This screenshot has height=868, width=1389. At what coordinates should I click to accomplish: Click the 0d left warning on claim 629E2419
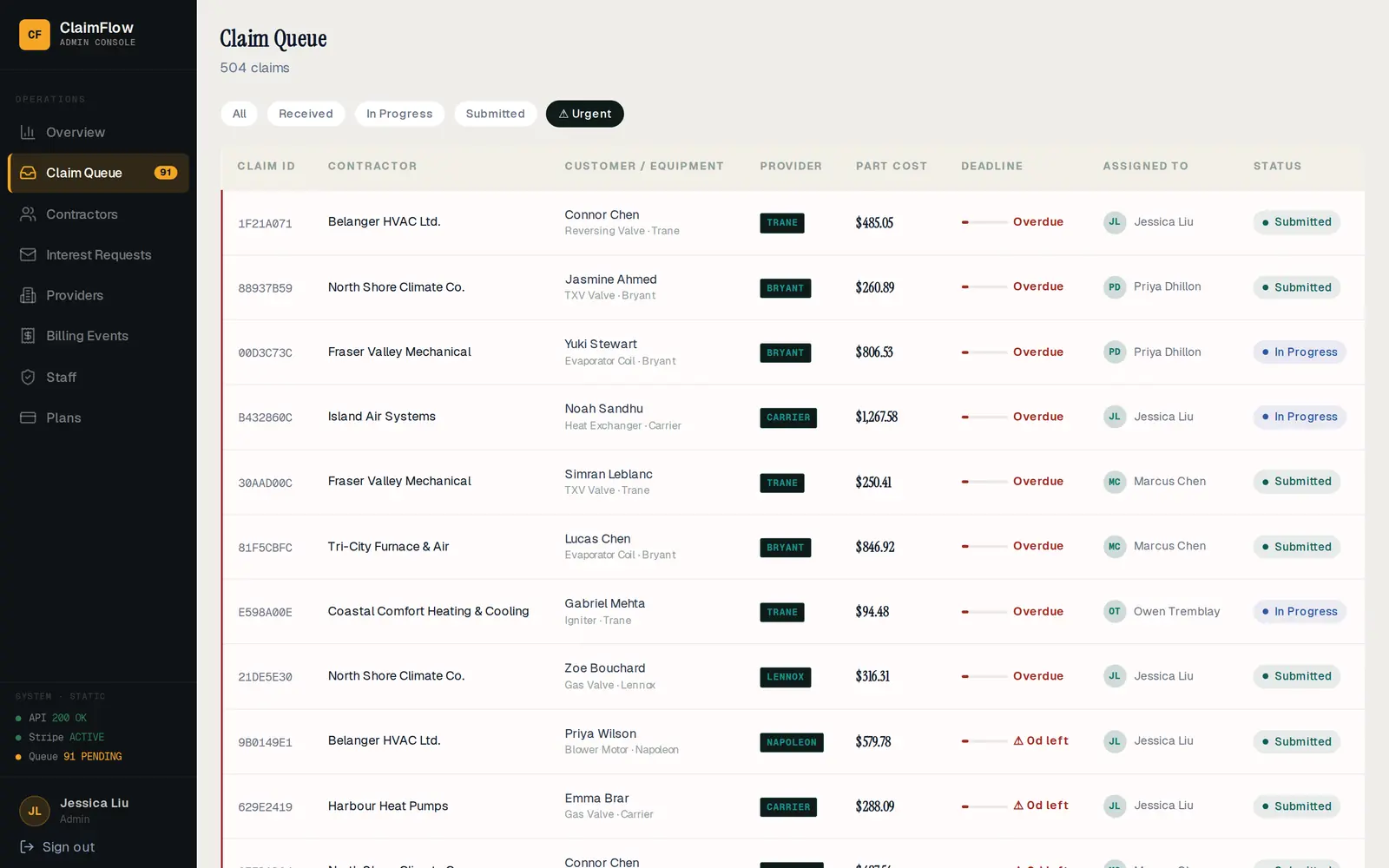click(1041, 806)
